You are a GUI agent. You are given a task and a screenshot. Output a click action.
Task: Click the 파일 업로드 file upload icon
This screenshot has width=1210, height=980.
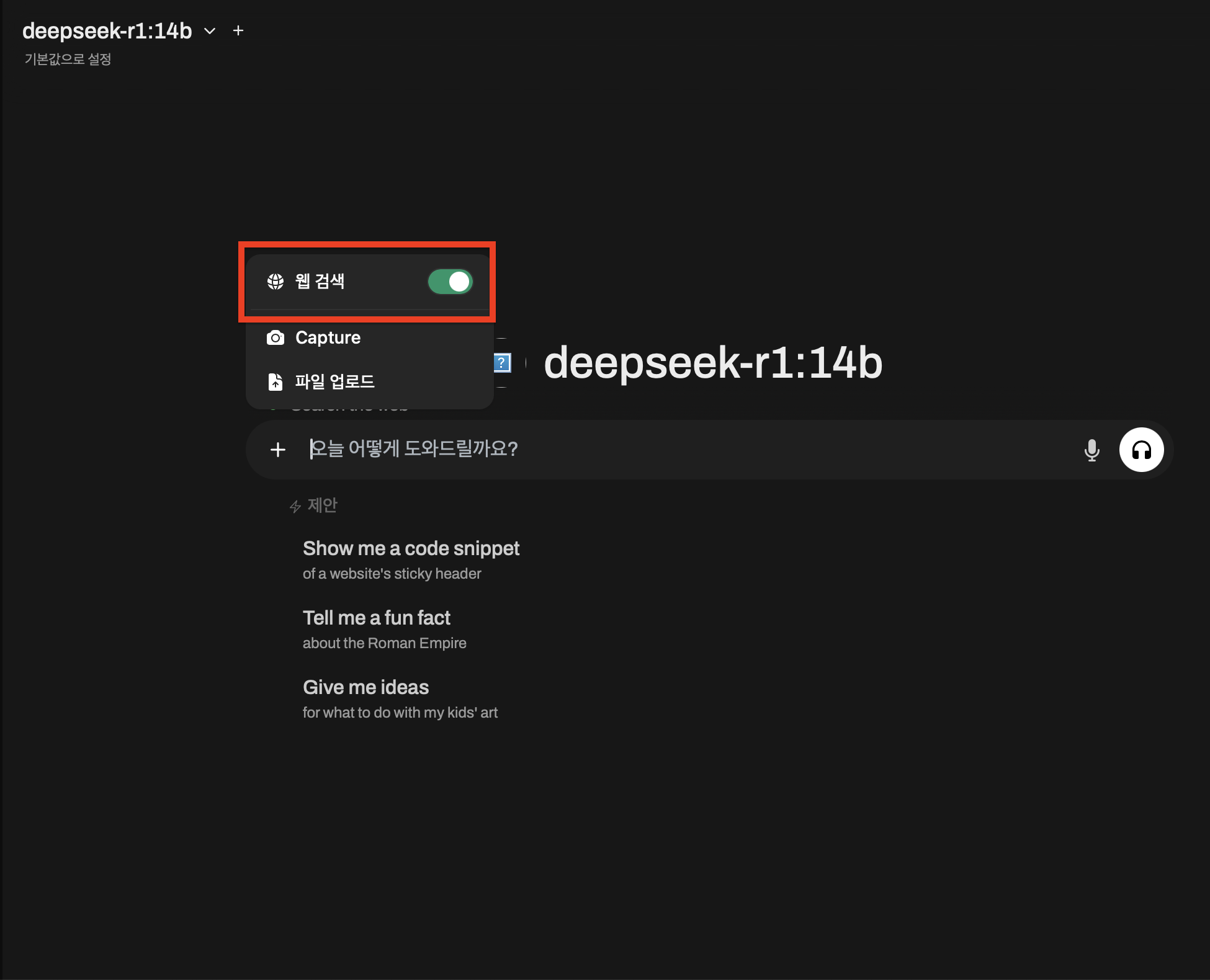click(276, 381)
